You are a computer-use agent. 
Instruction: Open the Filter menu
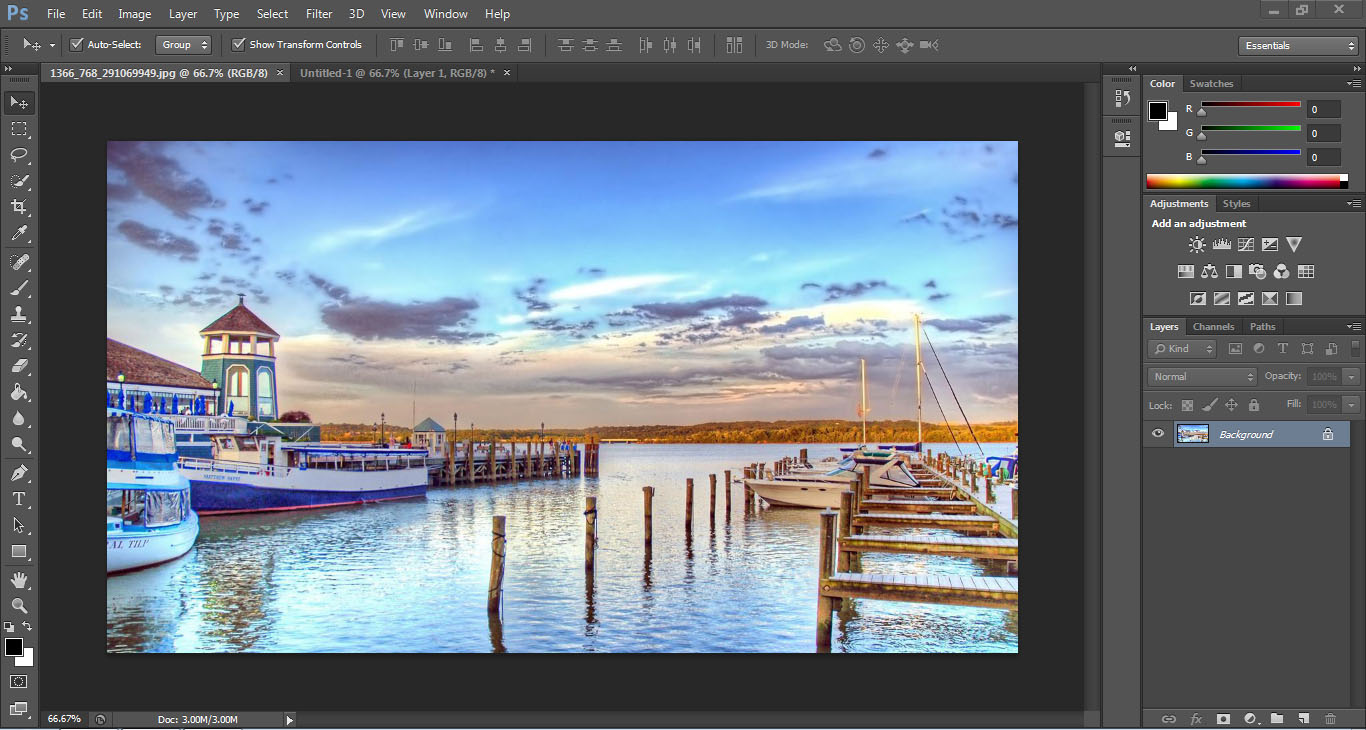point(319,14)
